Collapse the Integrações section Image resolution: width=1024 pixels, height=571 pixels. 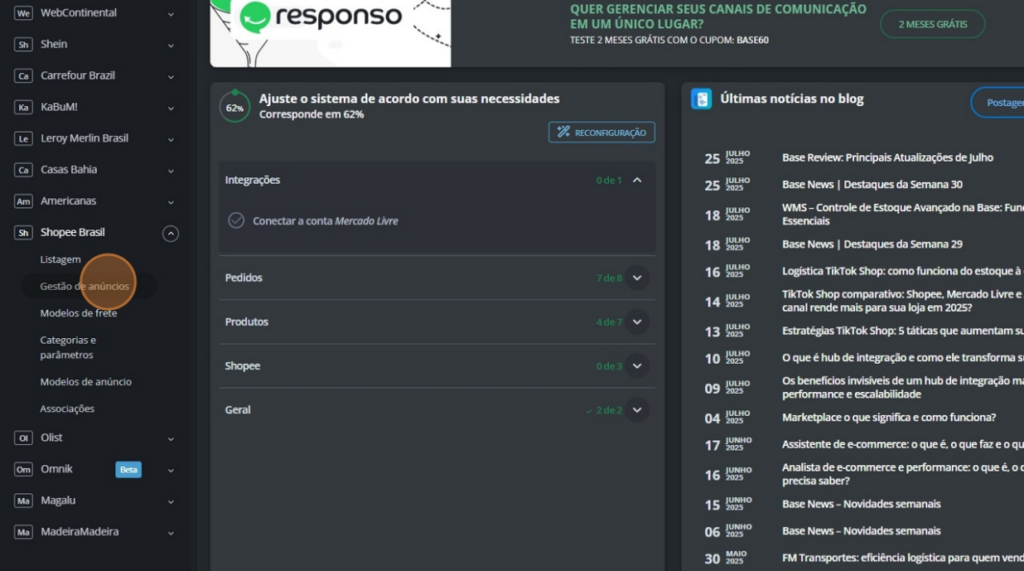(x=637, y=180)
